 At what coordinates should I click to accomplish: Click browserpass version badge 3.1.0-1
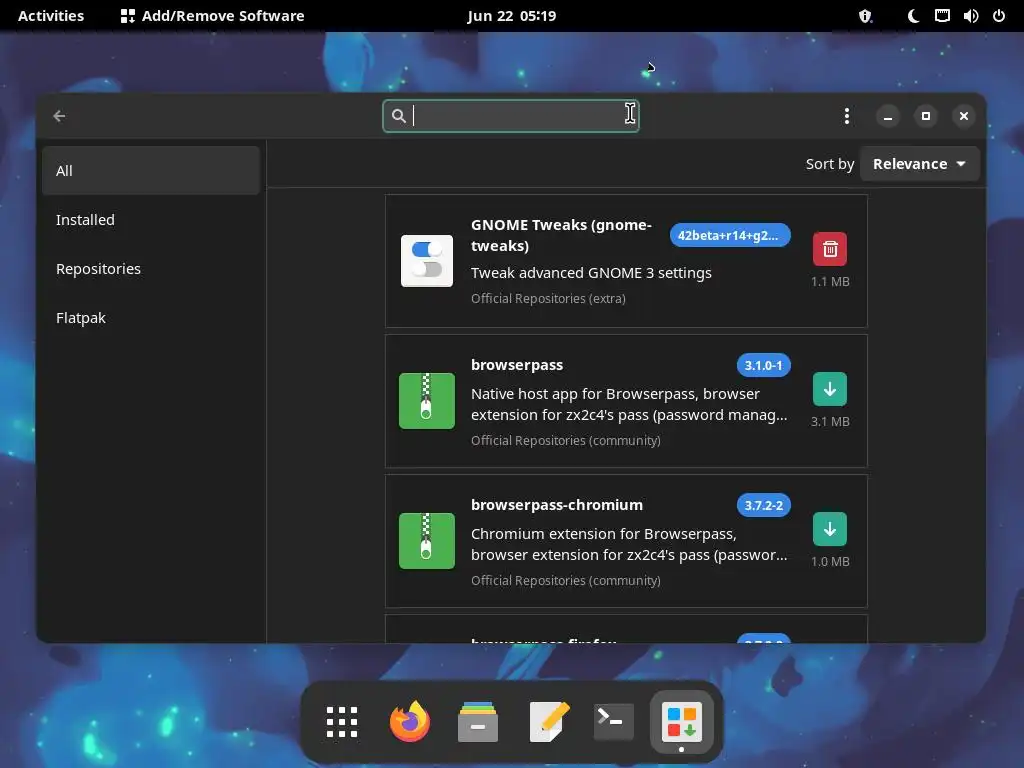pos(763,366)
